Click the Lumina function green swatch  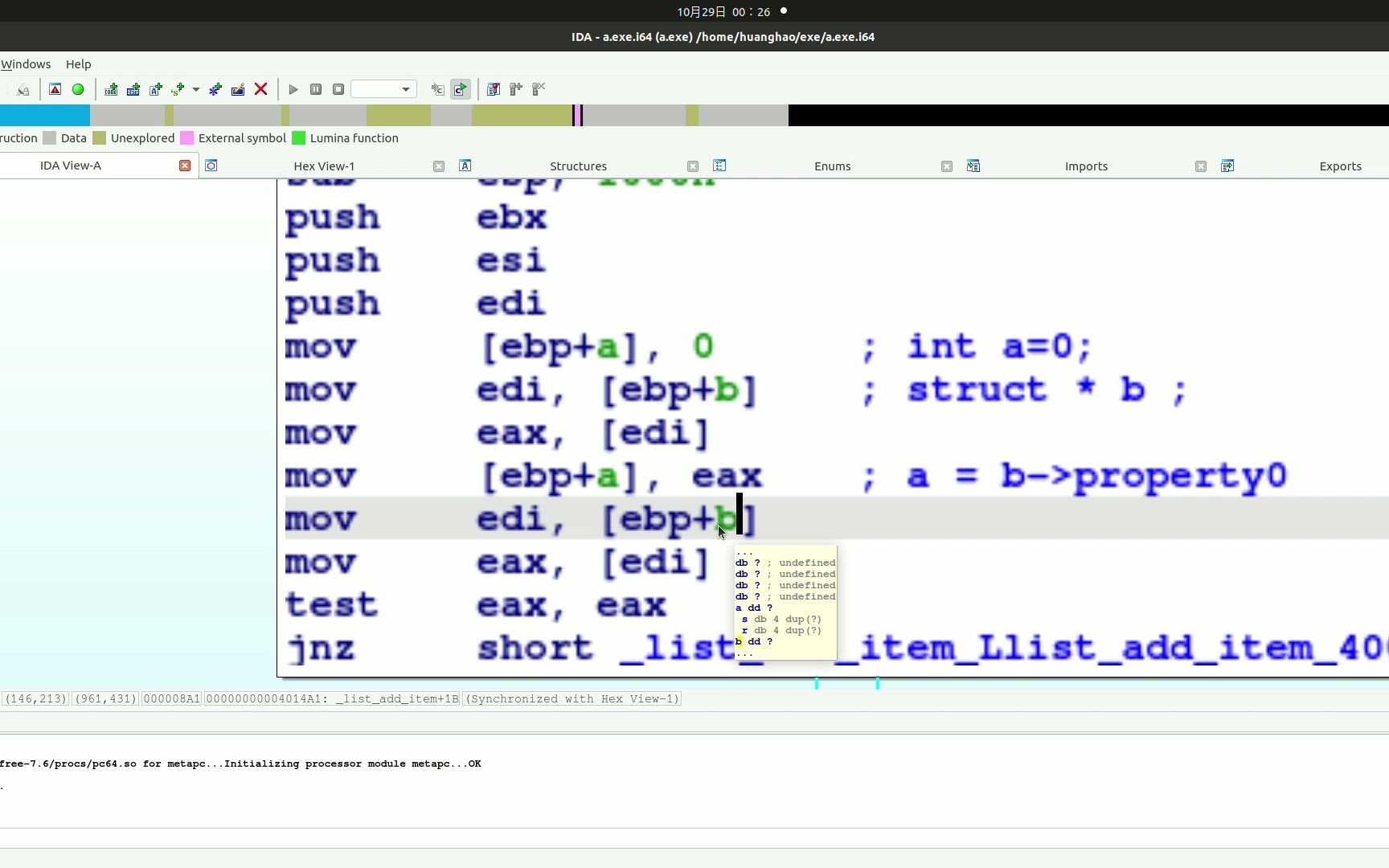coord(298,138)
